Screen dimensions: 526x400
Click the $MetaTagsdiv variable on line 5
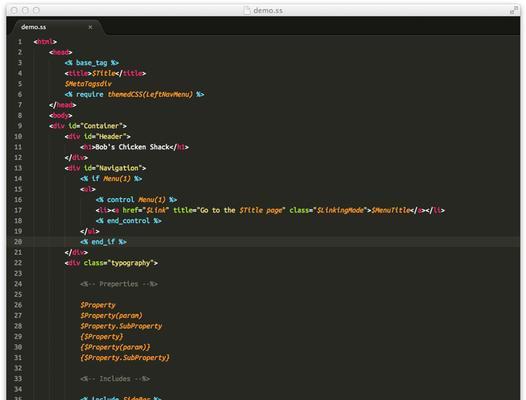click(88, 84)
